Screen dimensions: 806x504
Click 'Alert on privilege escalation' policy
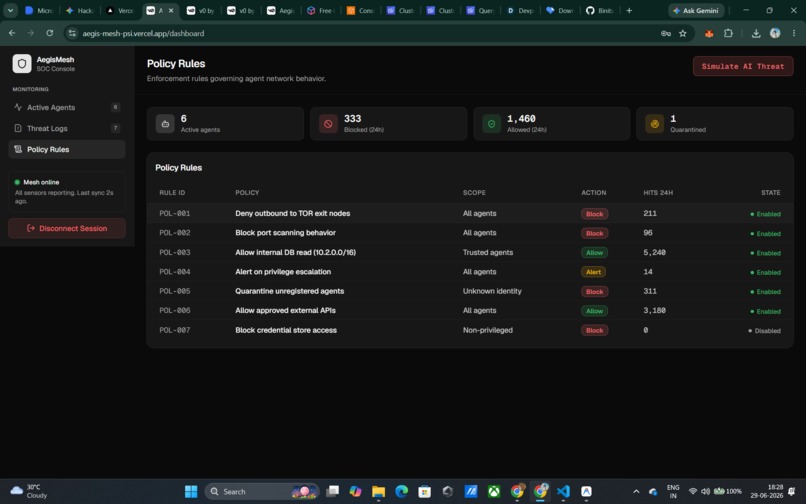click(x=283, y=272)
